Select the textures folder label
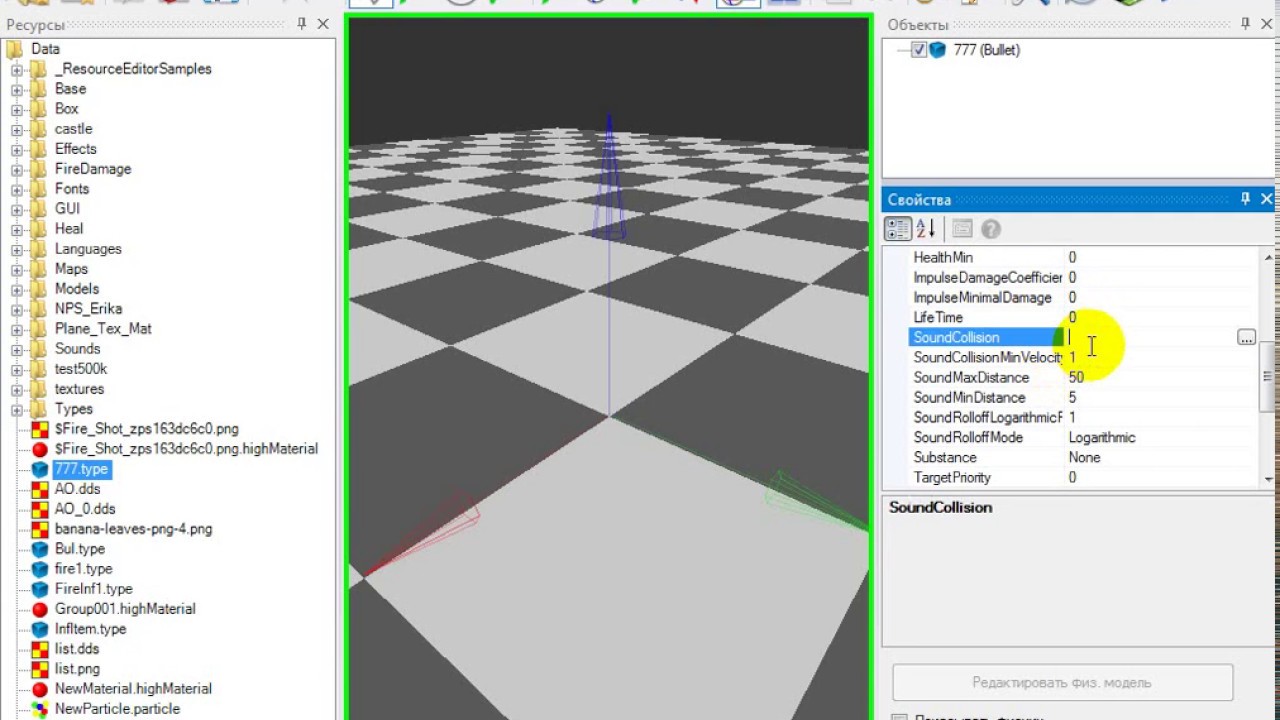Viewport: 1280px width, 720px height. [x=79, y=389]
